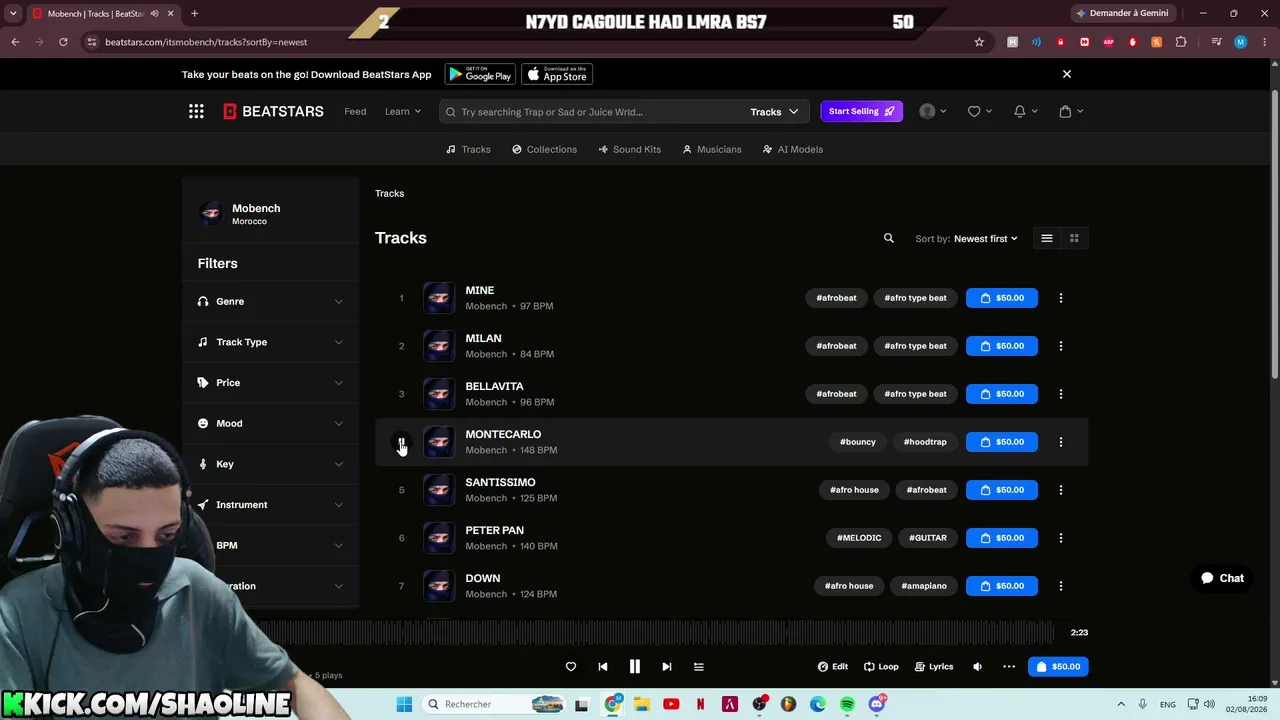Get the app on Google Play
Viewport: 1280px width, 720px height.
(x=480, y=74)
